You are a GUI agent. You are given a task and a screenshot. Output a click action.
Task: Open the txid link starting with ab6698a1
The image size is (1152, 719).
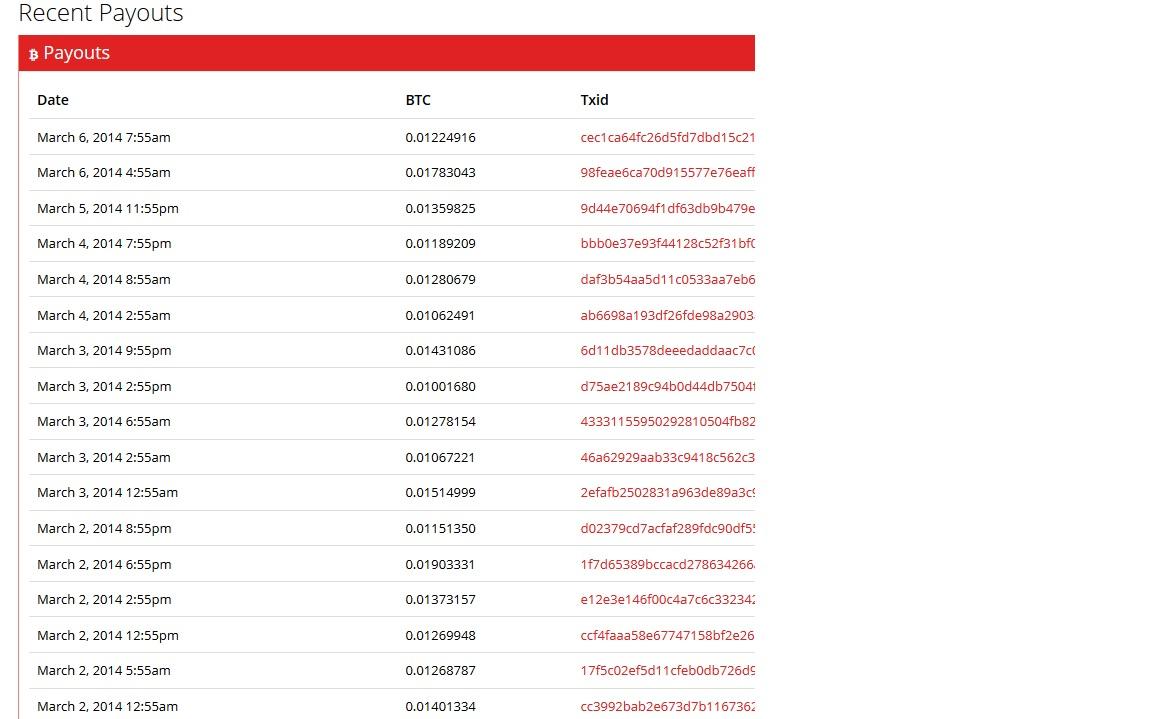pos(667,315)
